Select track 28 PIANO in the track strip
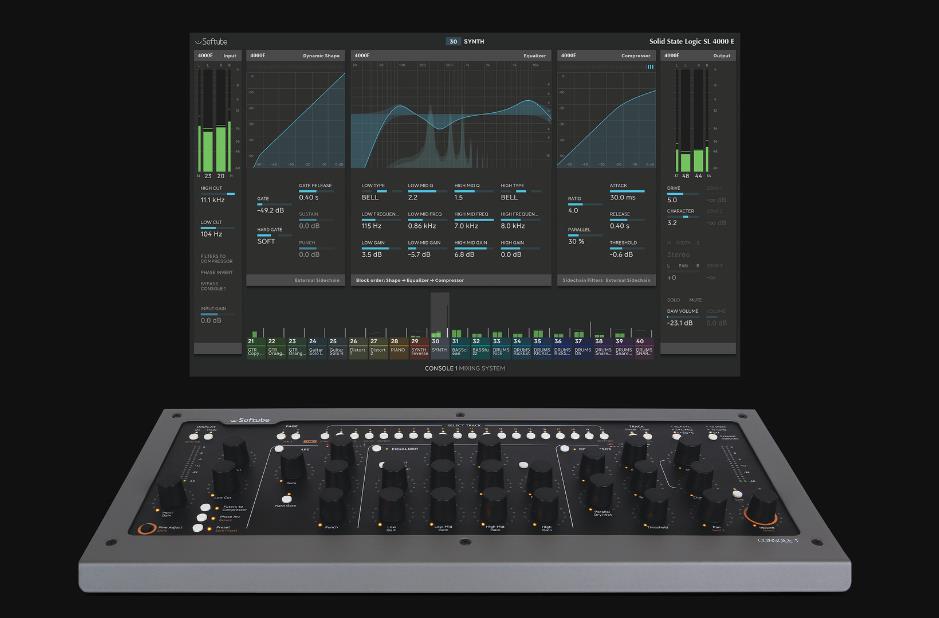Screen dimensions: 939x618 399,347
